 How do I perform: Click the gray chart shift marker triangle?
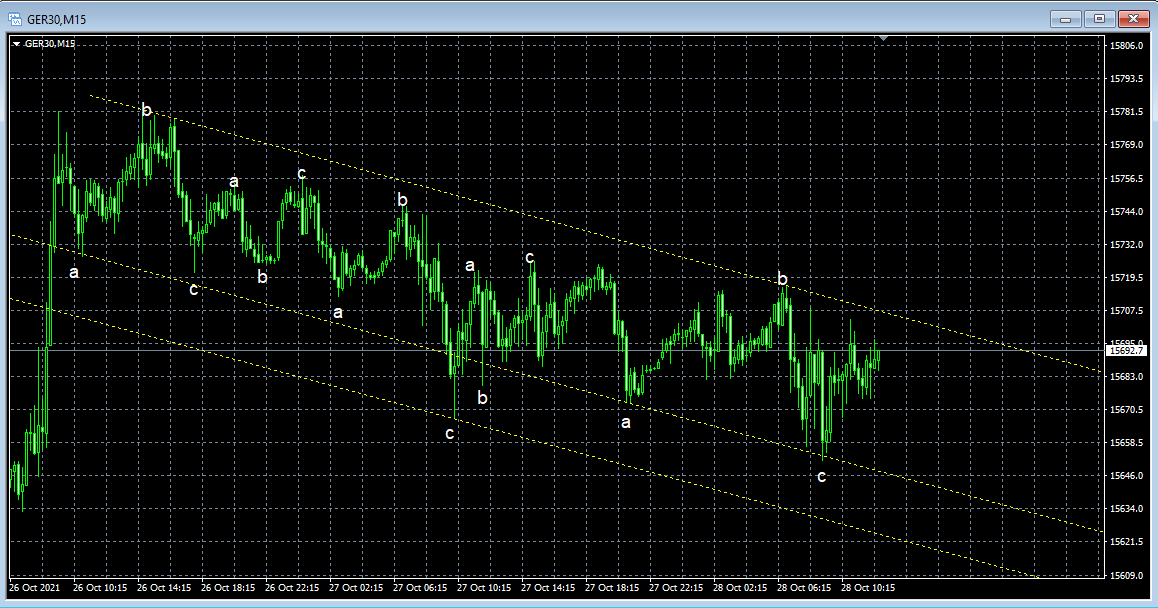point(883,38)
